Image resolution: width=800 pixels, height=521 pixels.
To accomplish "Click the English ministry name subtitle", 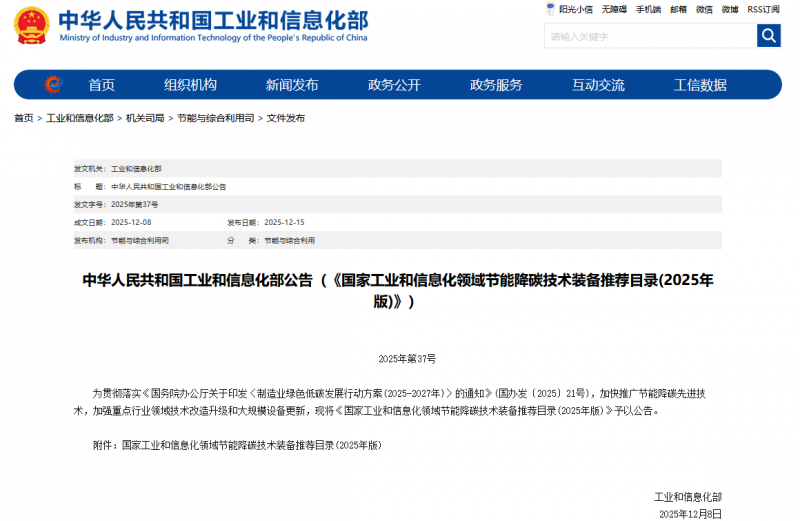I will point(213,38).
